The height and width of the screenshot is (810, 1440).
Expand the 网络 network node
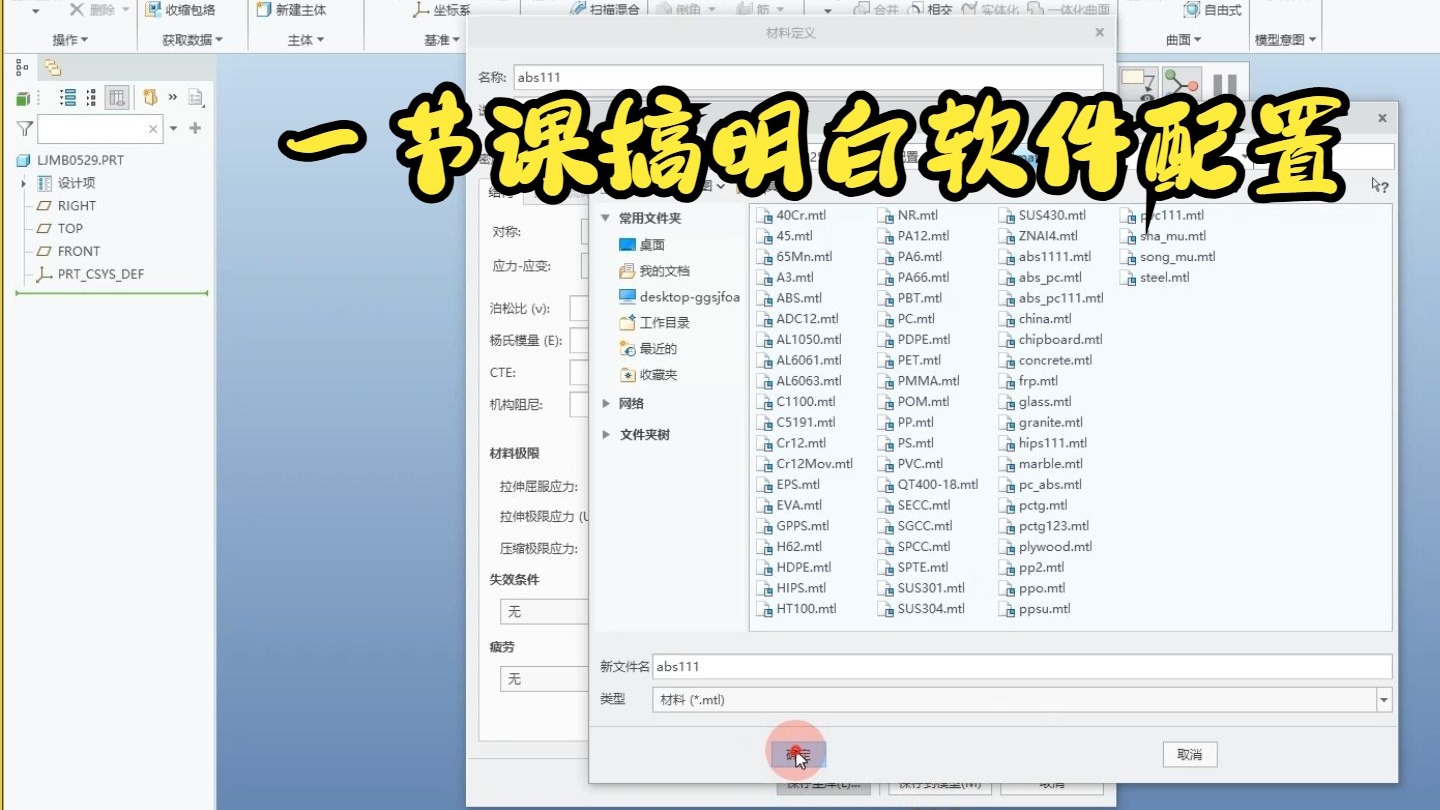click(x=629, y=404)
